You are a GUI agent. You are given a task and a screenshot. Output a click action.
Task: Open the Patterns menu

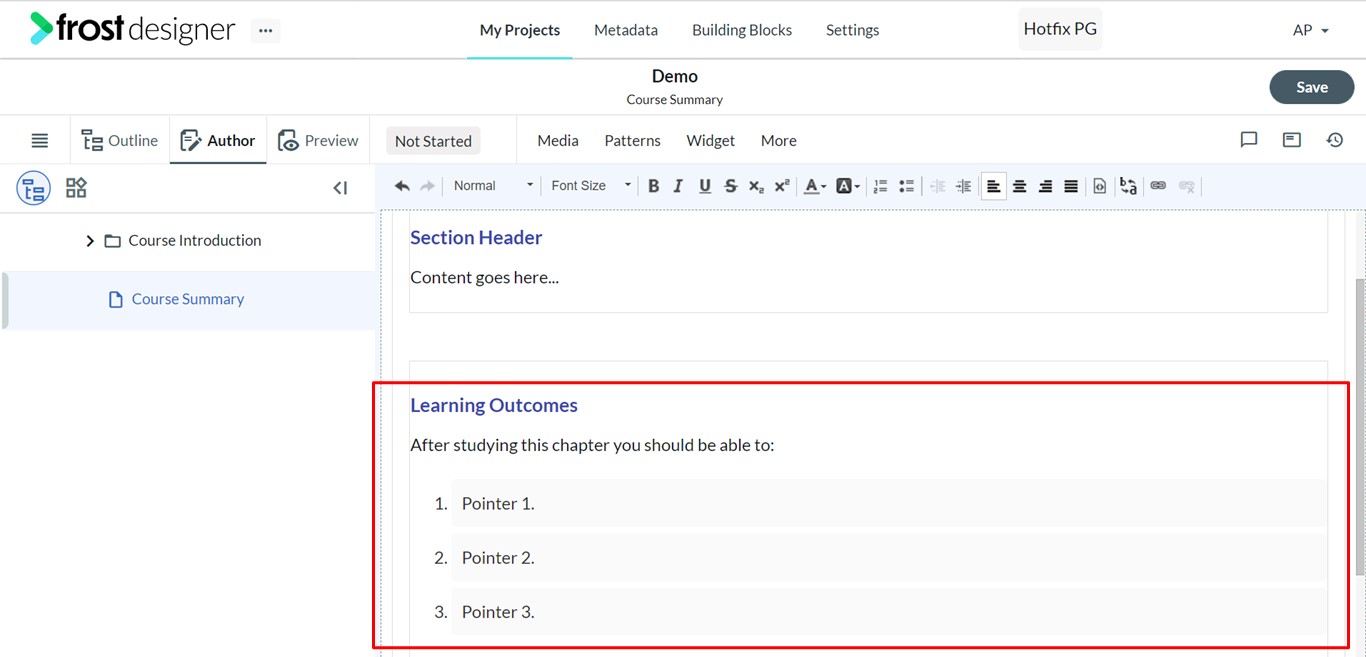point(633,141)
